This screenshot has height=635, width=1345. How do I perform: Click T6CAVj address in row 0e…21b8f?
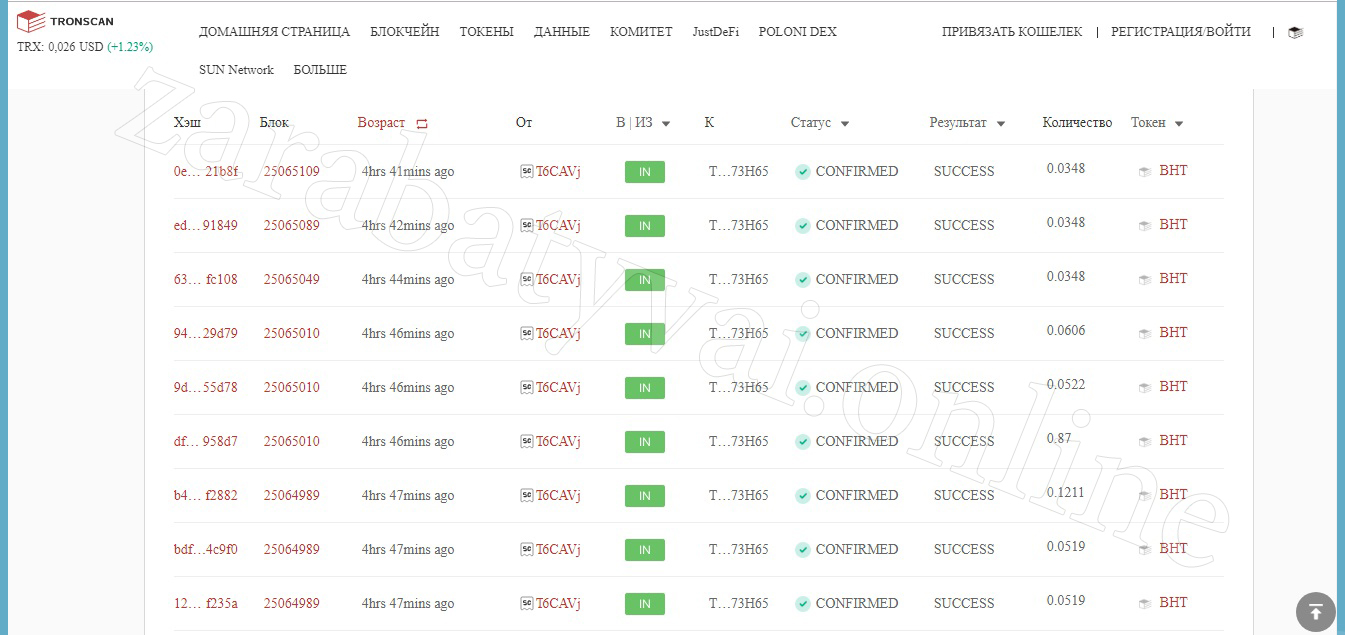tap(558, 171)
